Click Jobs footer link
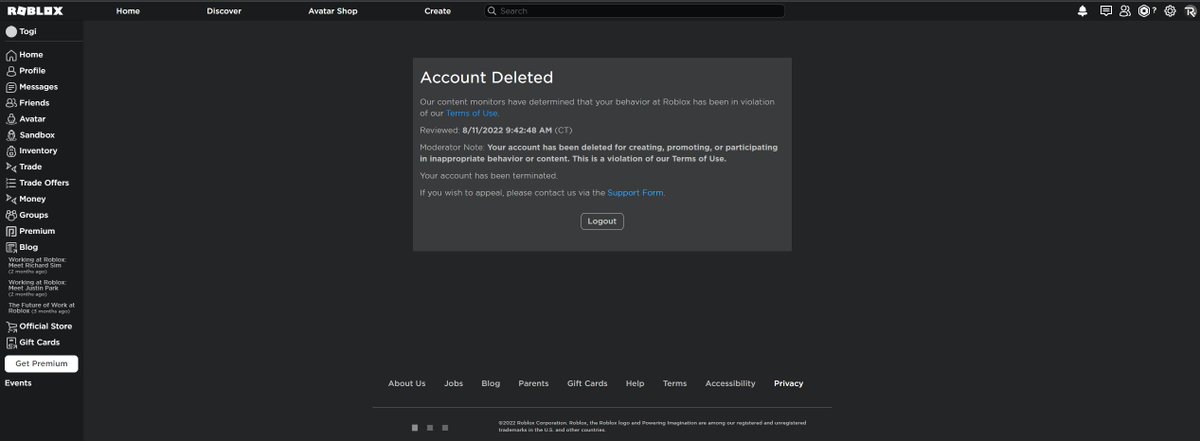The image size is (1200, 441). pyautogui.click(x=454, y=383)
